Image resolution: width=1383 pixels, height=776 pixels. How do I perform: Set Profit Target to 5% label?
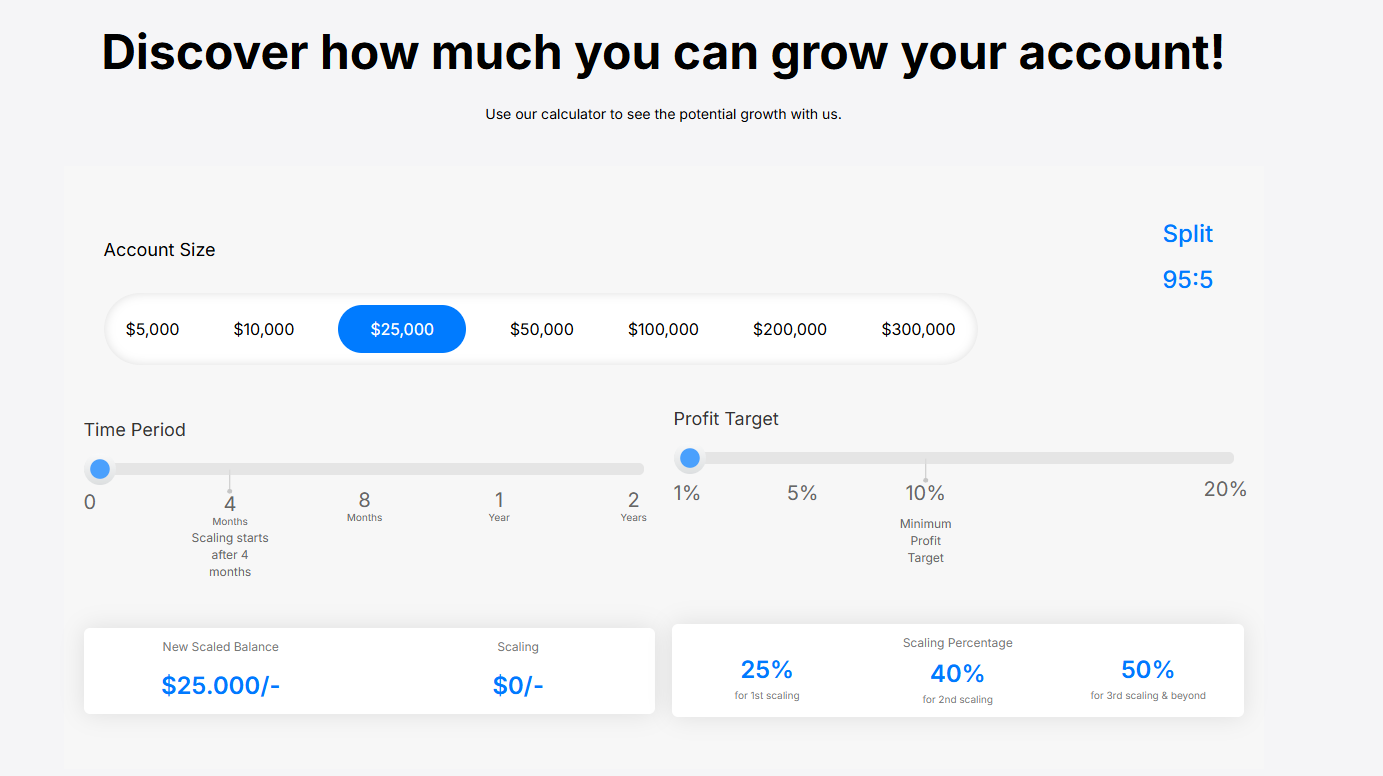[x=802, y=493]
